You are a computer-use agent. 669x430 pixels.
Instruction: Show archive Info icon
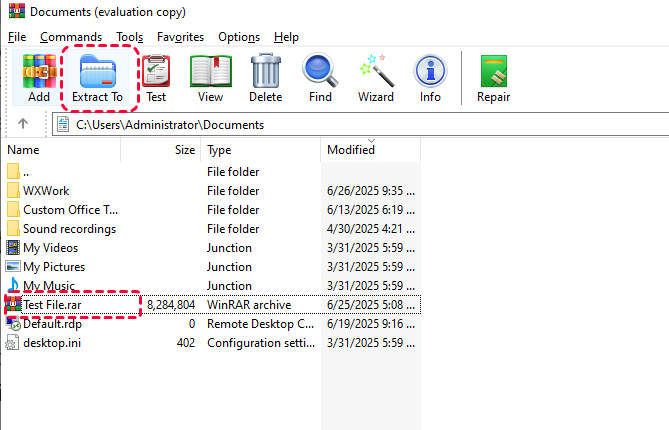[x=430, y=78]
